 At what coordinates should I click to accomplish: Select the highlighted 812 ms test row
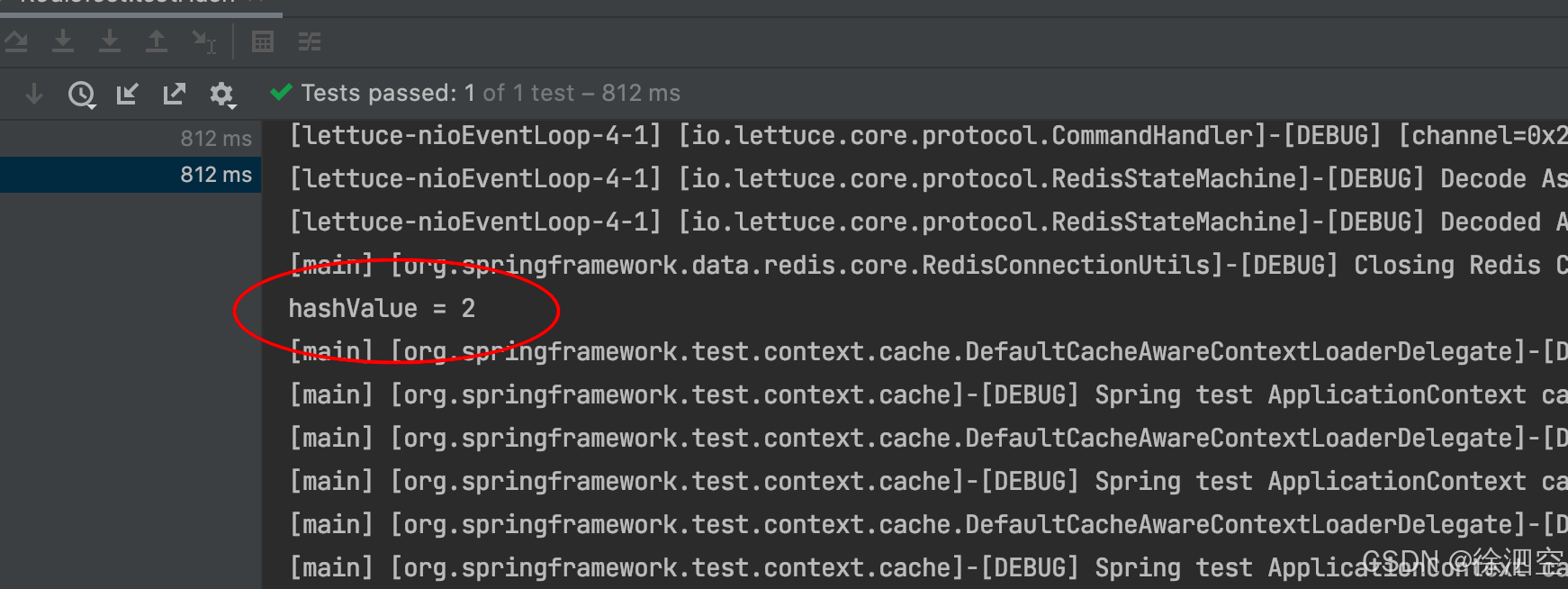pyautogui.click(x=131, y=175)
